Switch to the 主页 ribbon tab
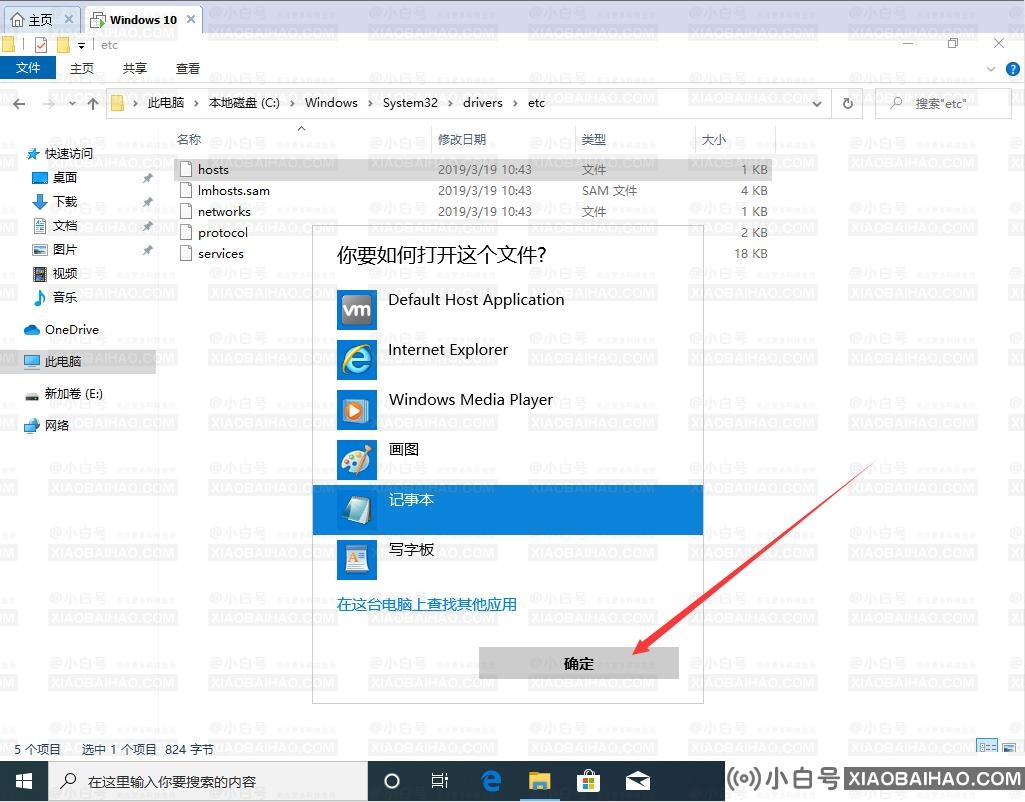The width and height of the screenshot is (1025, 802). pyautogui.click(x=82, y=69)
